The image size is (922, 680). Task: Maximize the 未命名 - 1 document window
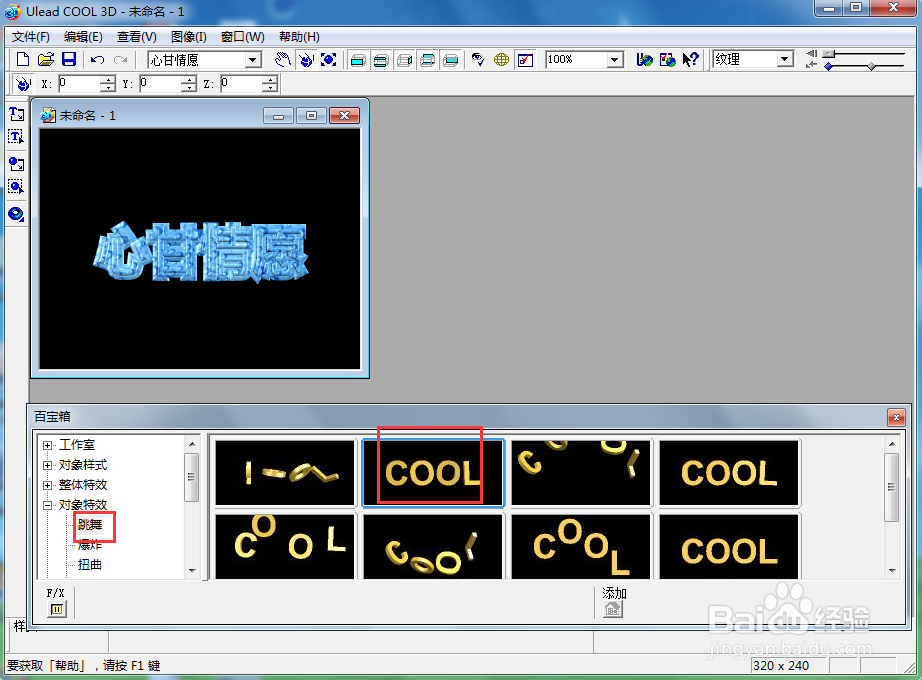(311, 116)
